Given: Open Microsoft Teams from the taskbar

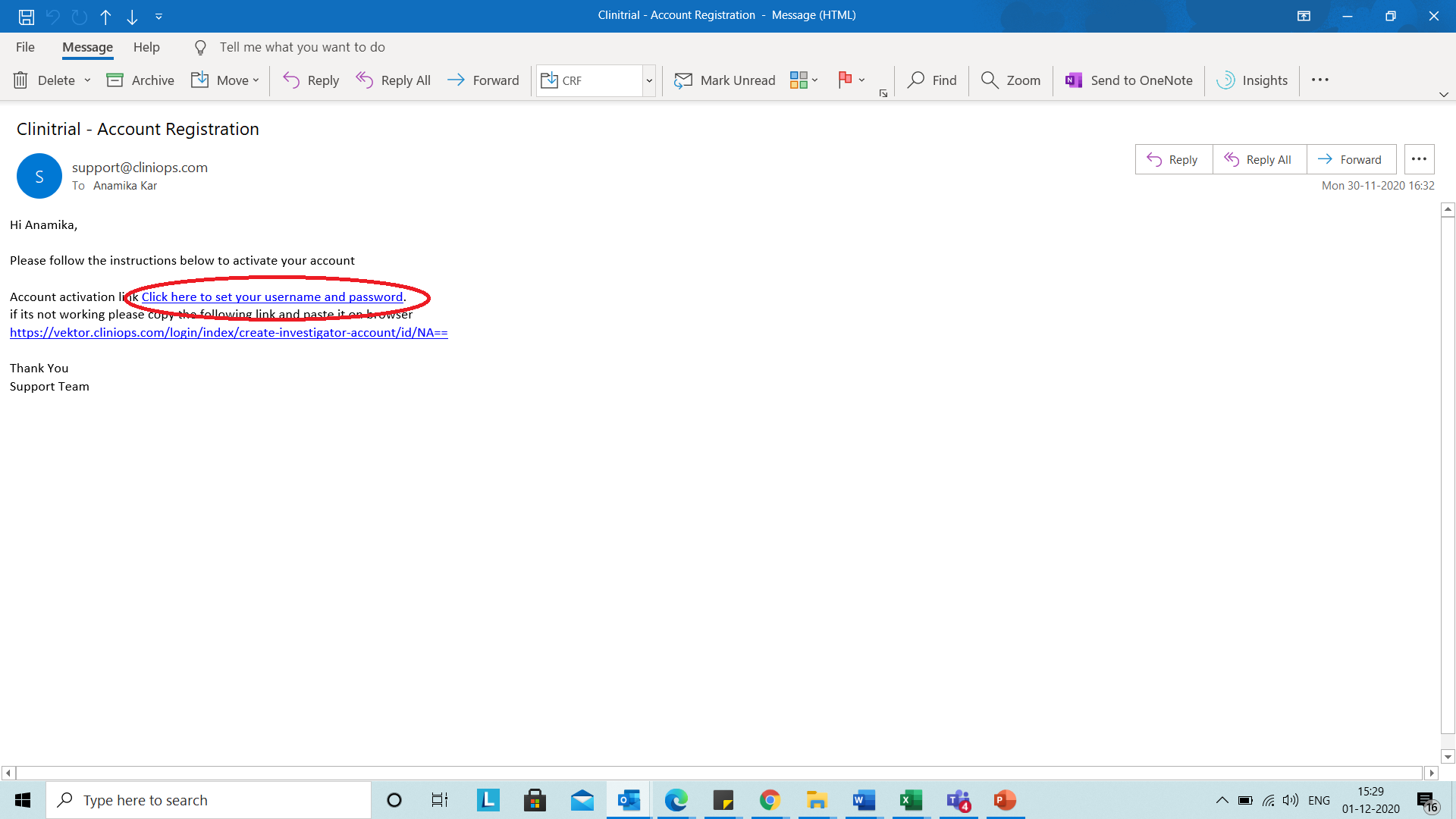Looking at the screenshot, I should click(x=958, y=800).
